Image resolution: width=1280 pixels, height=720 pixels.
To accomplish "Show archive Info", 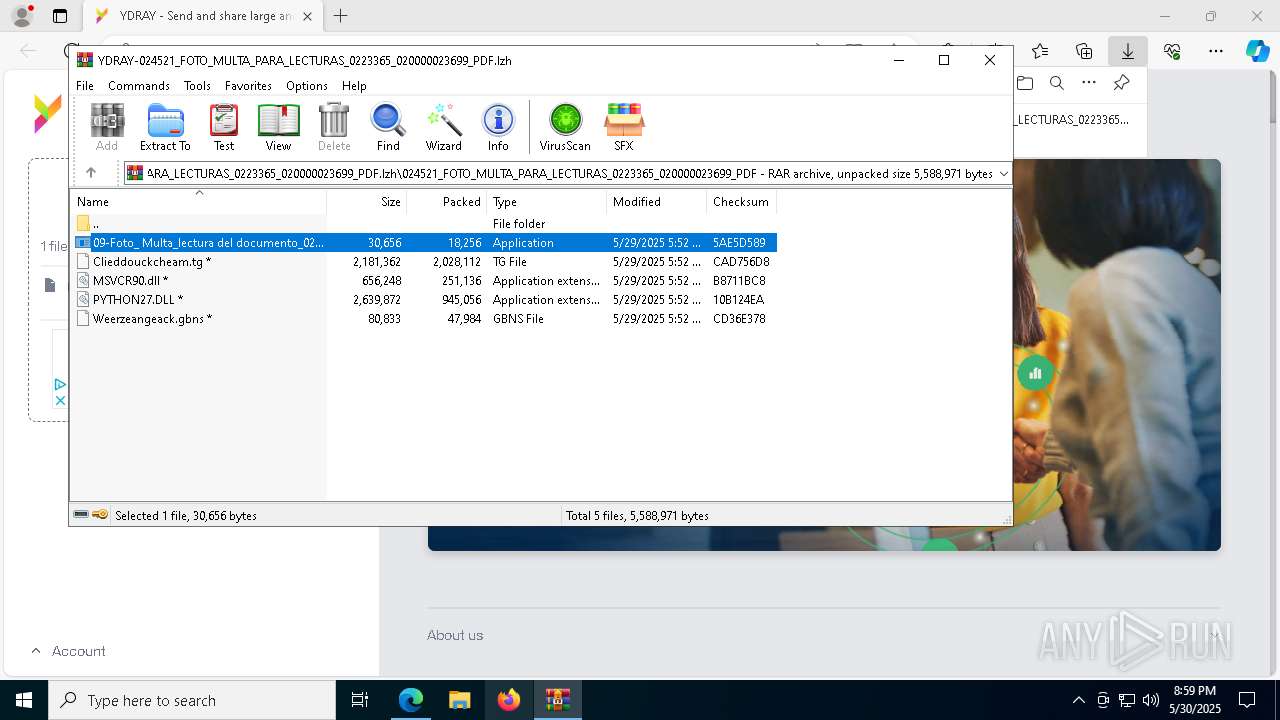I will coord(498,127).
